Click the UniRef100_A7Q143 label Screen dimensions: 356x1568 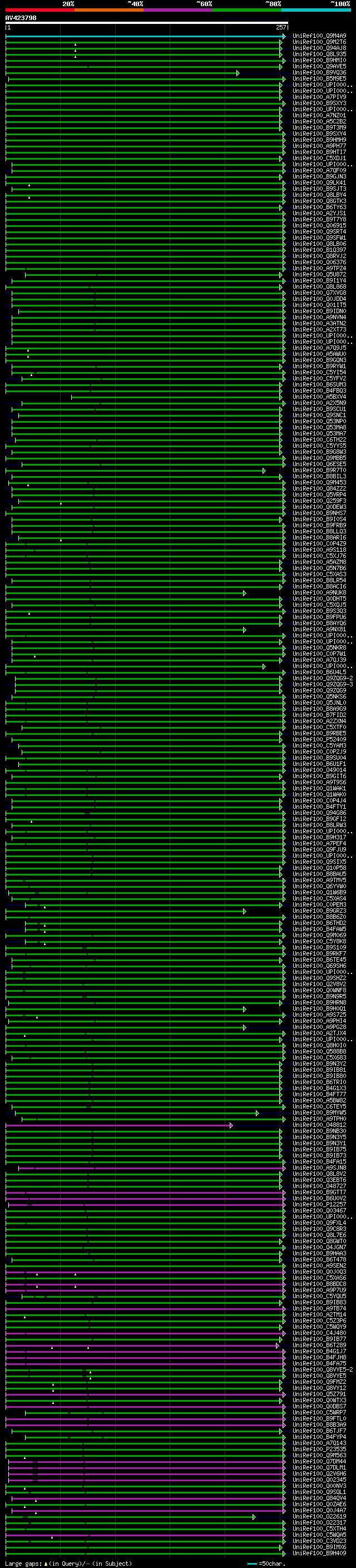point(319,1443)
